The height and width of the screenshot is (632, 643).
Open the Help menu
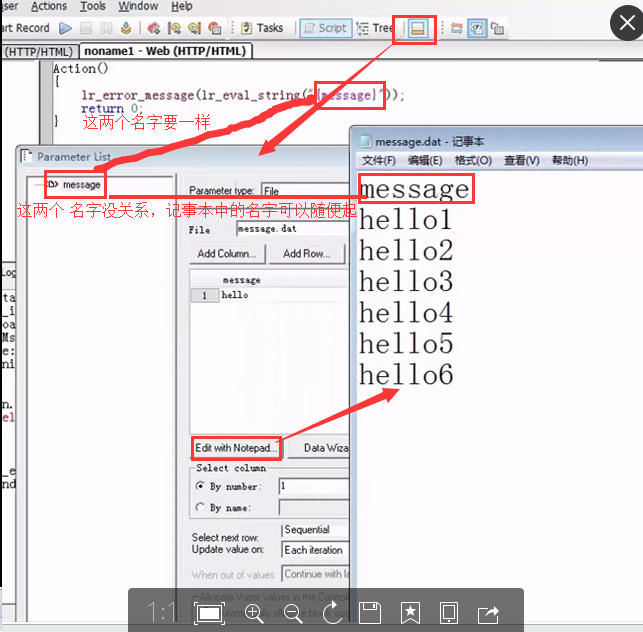[182, 6]
